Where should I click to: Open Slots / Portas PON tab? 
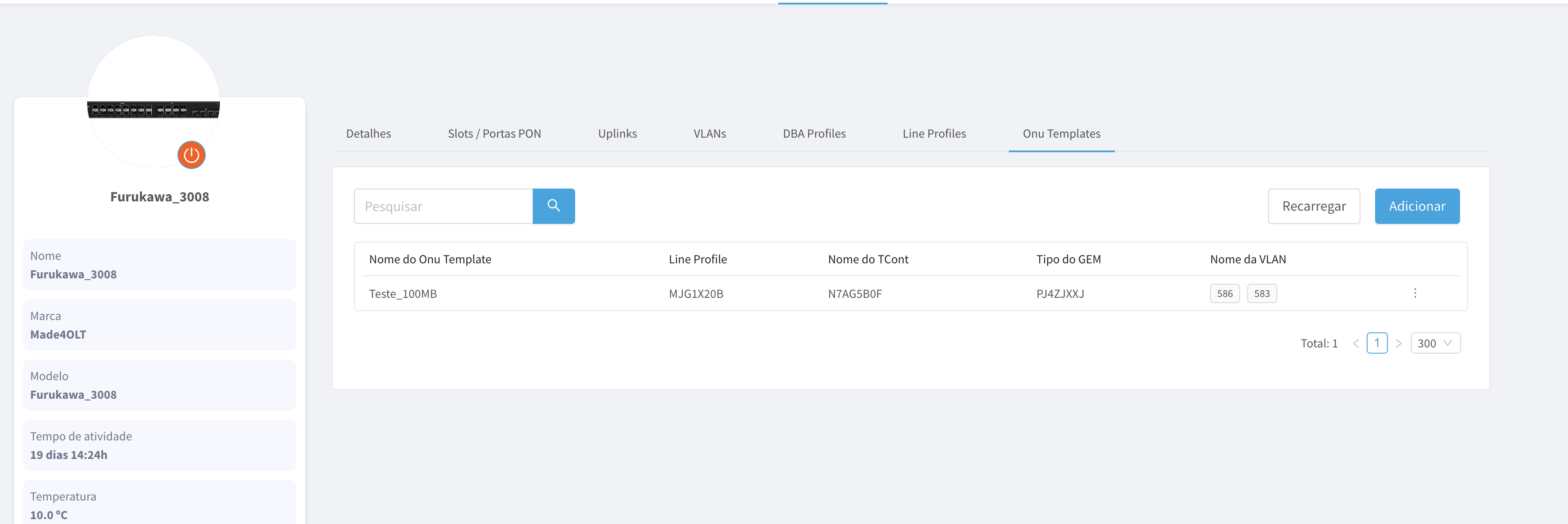[x=494, y=133]
